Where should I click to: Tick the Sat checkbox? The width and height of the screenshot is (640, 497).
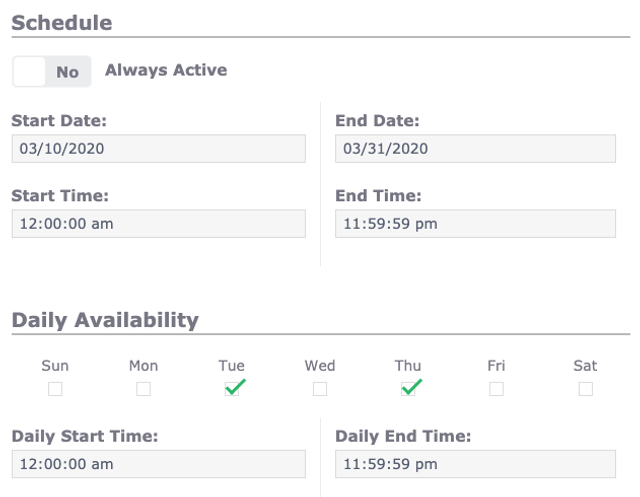click(585, 389)
